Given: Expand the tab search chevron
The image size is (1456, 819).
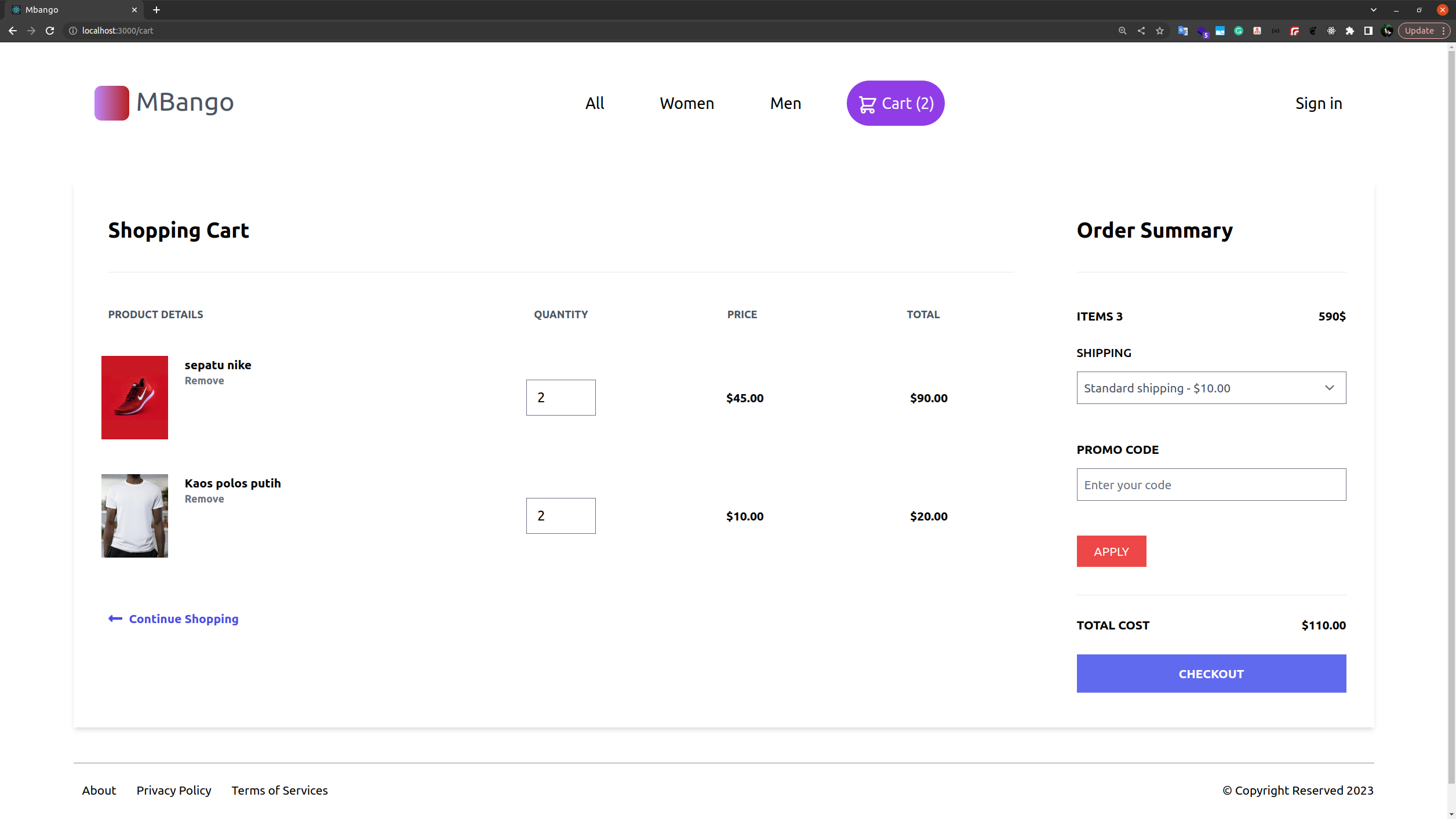Looking at the screenshot, I should [1373, 10].
